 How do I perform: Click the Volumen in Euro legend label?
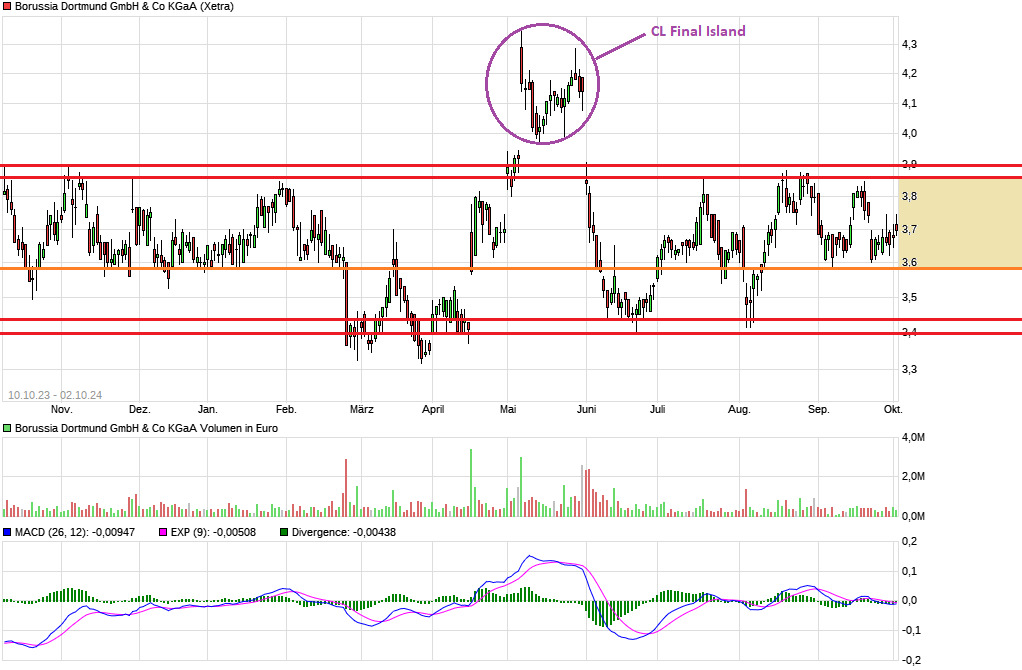pos(146,428)
